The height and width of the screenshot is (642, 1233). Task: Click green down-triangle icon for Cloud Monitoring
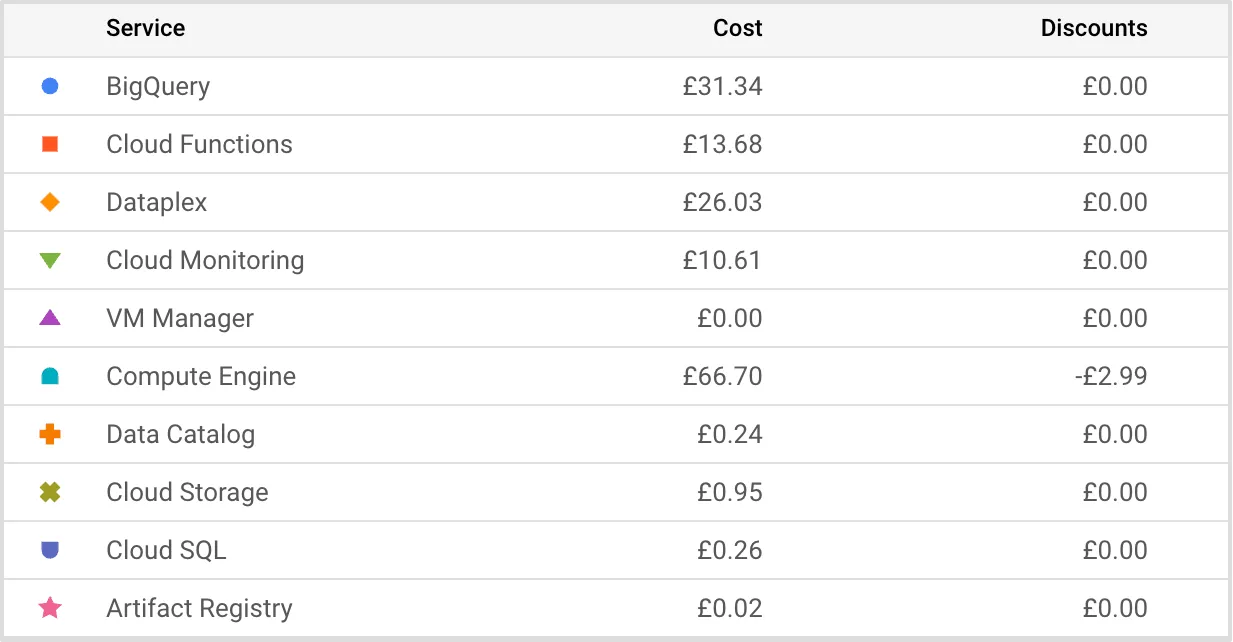[50, 261]
